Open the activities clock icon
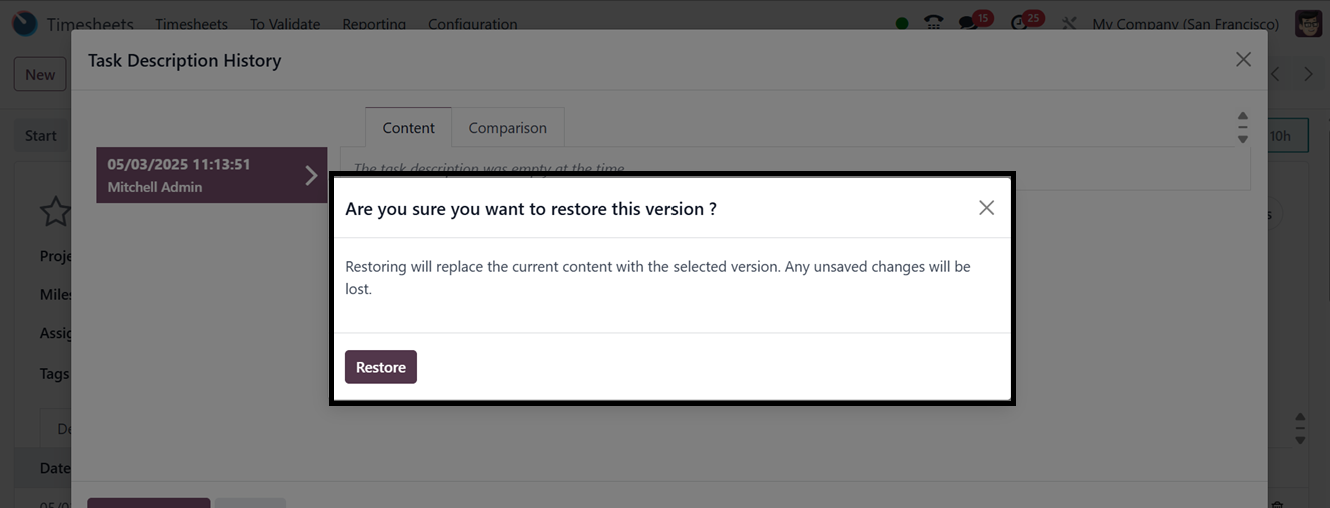This screenshot has width=1330, height=508. coord(1020,23)
